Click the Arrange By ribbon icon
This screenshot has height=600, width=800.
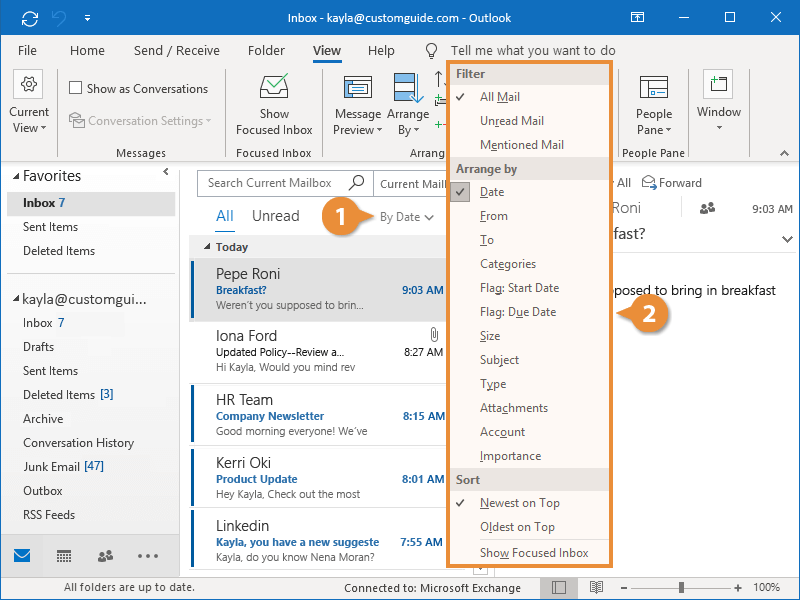pyautogui.click(x=408, y=87)
